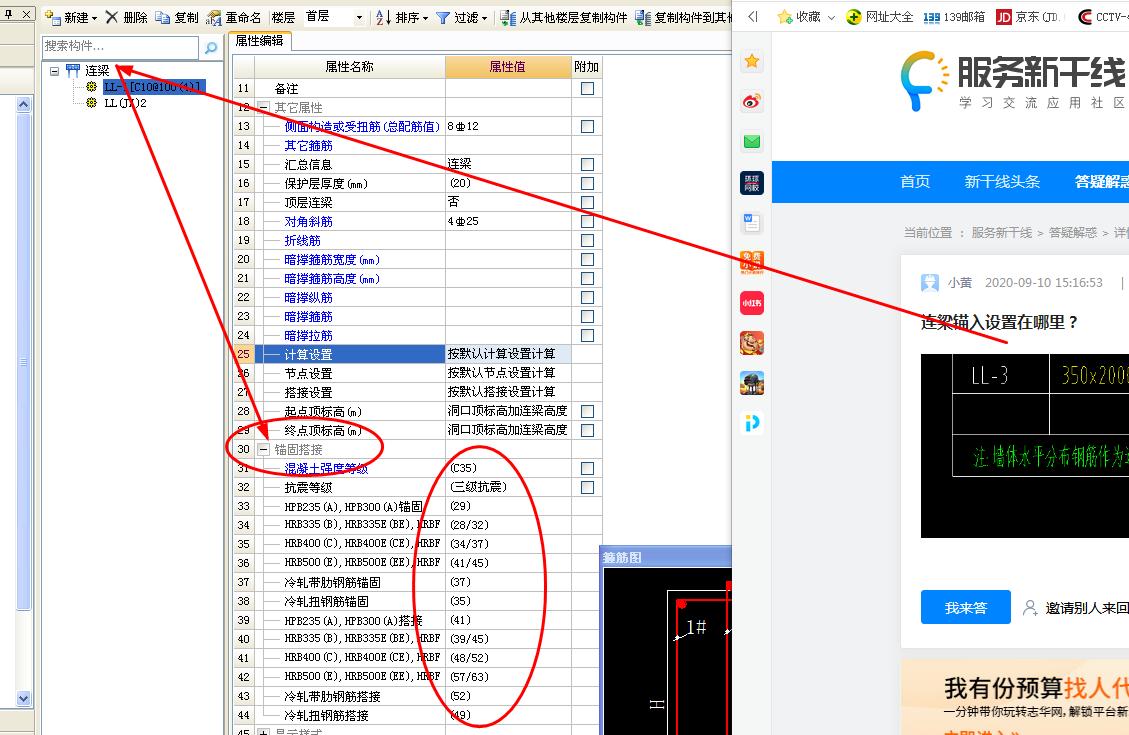The height and width of the screenshot is (735, 1129).
Task: Click the 新建 (New) toolbar button
Action: (x=71, y=17)
